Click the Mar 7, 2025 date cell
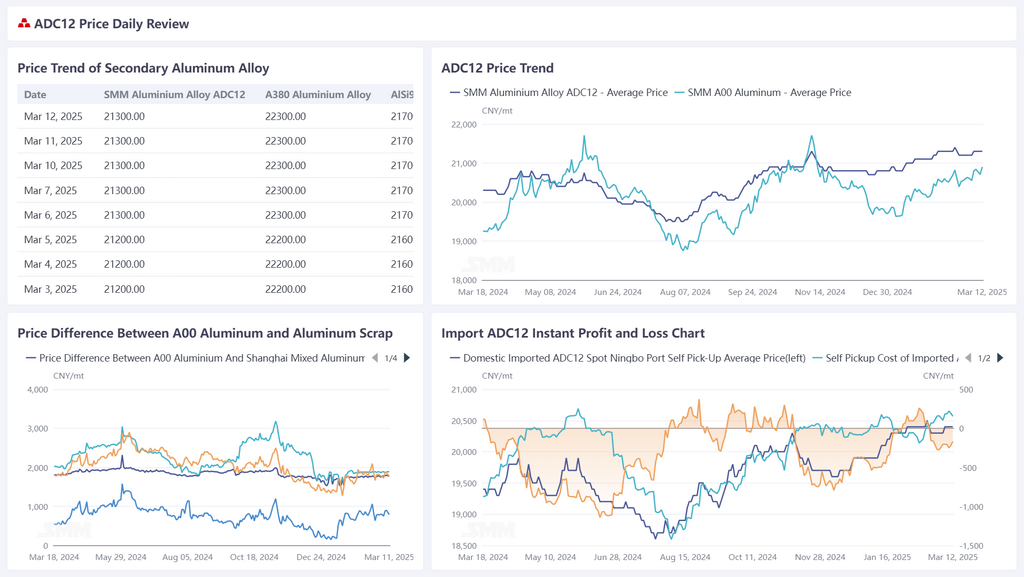Viewport: 1024px width, 577px height. 50,191
